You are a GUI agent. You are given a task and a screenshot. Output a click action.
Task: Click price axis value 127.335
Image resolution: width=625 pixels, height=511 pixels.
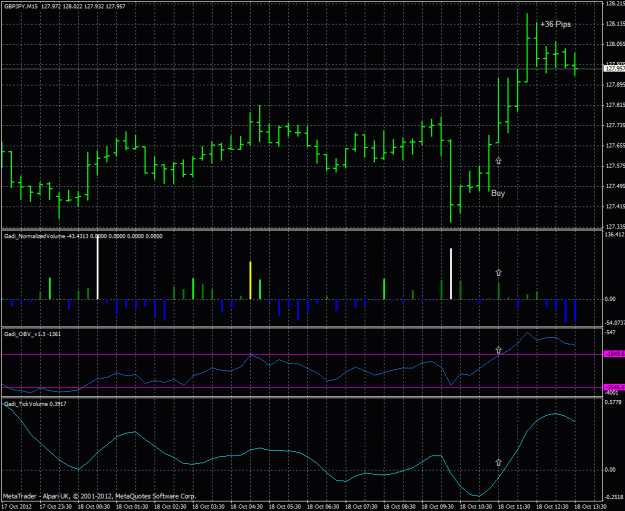[x=615, y=227]
